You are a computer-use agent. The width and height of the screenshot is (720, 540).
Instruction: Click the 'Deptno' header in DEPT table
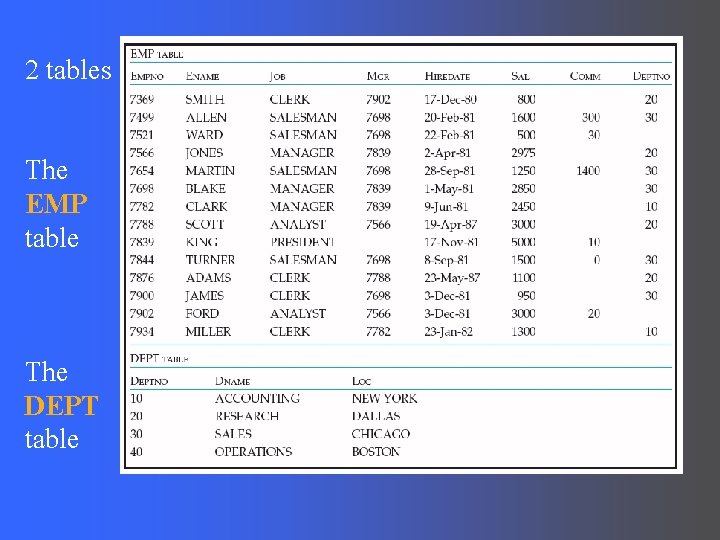149,381
